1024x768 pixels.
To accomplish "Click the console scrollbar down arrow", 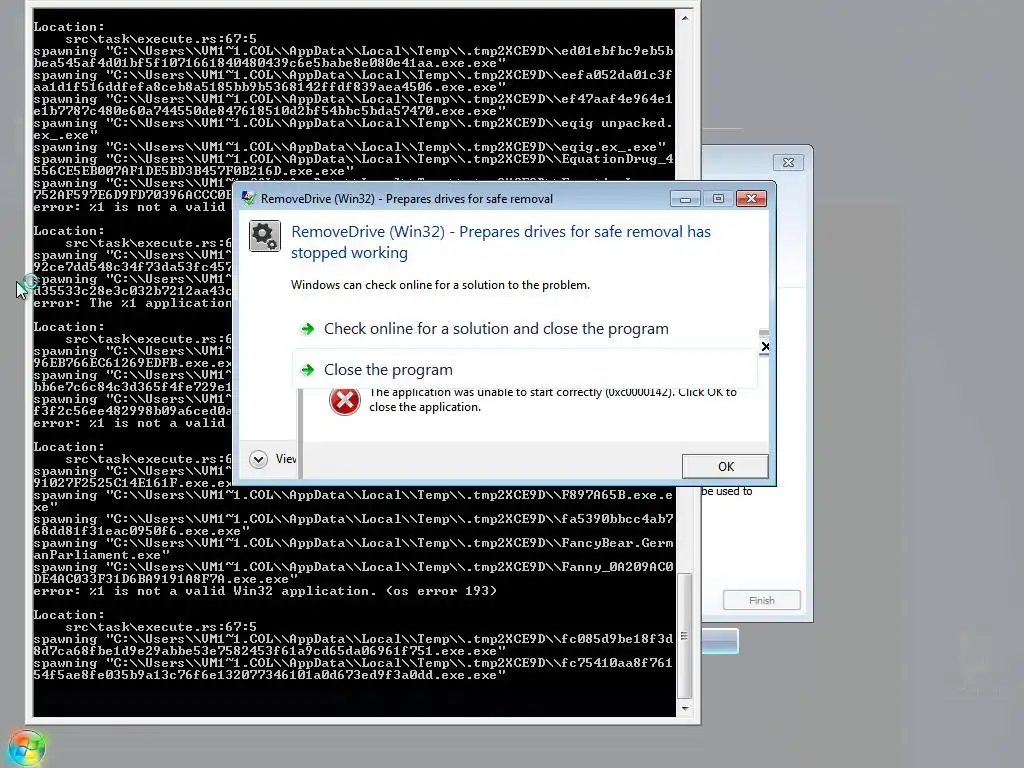I will point(684,708).
